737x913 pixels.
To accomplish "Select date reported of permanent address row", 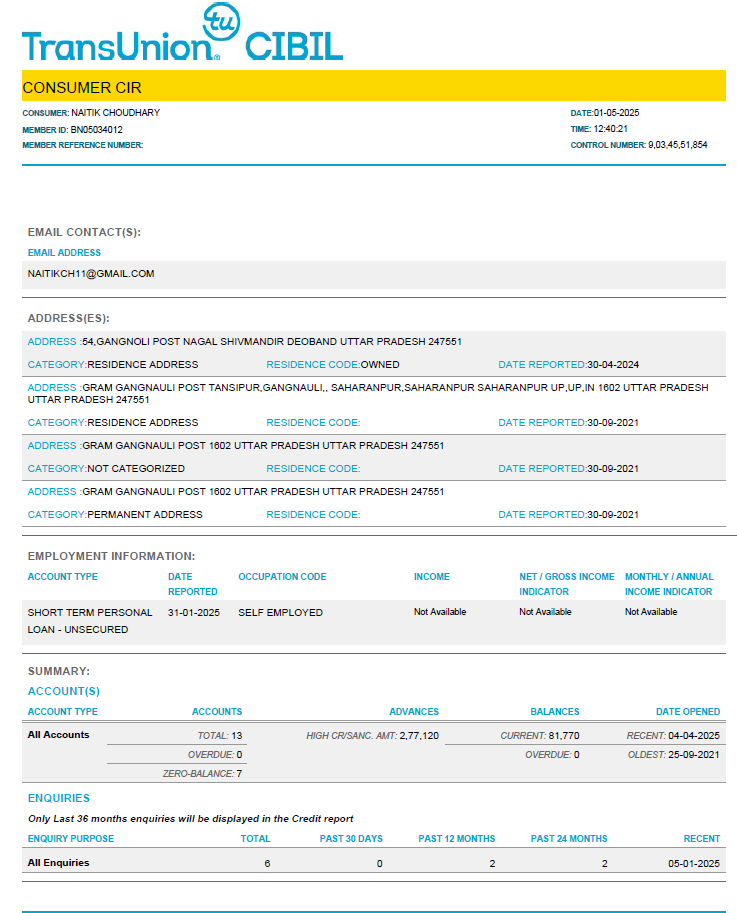I will pyautogui.click(x=613, y=515).
